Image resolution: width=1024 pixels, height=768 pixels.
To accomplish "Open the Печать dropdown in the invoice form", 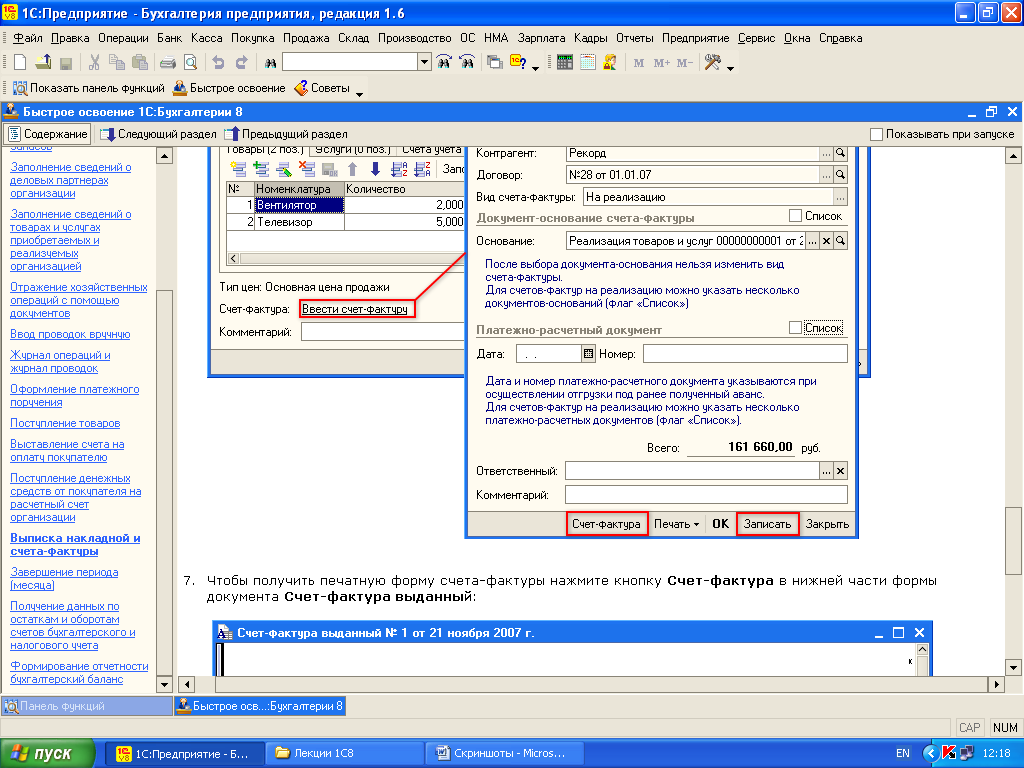I will tap(677, 524).
